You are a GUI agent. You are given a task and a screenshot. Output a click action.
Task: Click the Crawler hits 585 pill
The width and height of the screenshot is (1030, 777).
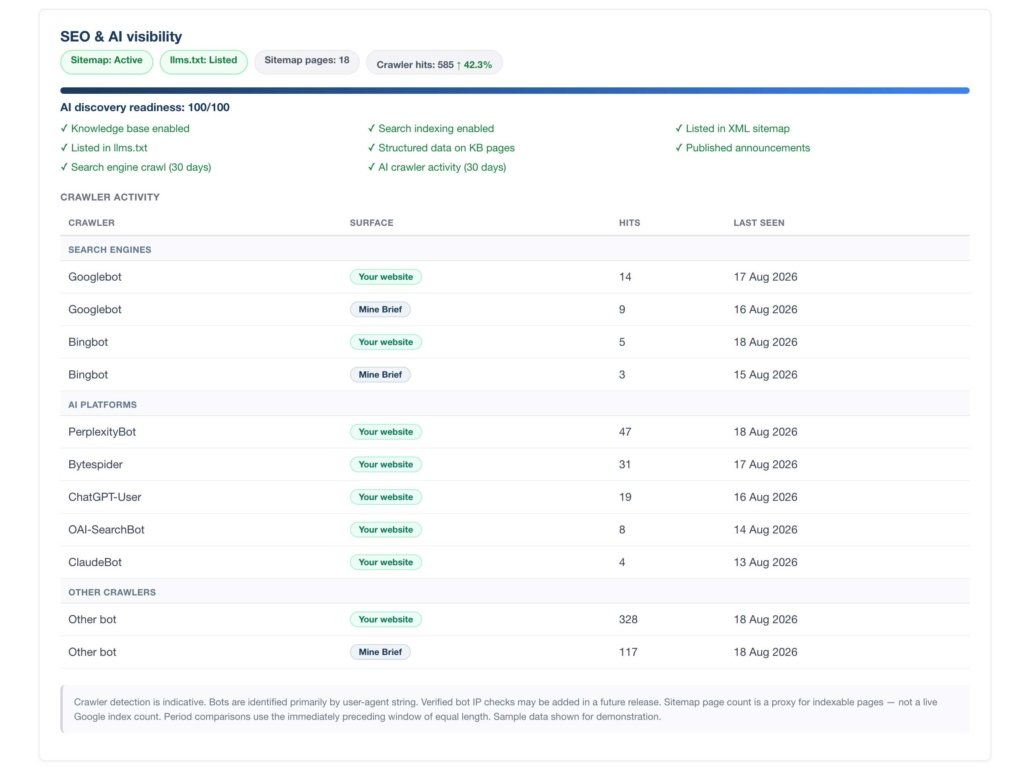(434, 62)
